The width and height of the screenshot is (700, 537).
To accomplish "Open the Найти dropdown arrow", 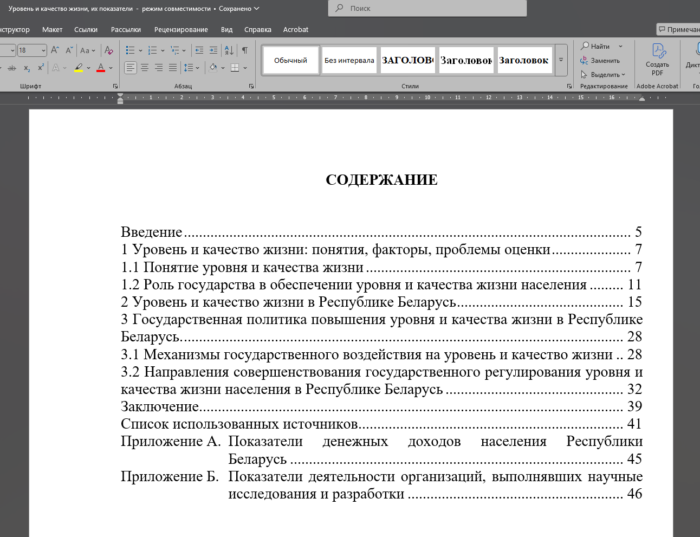I will pos(621,46).
